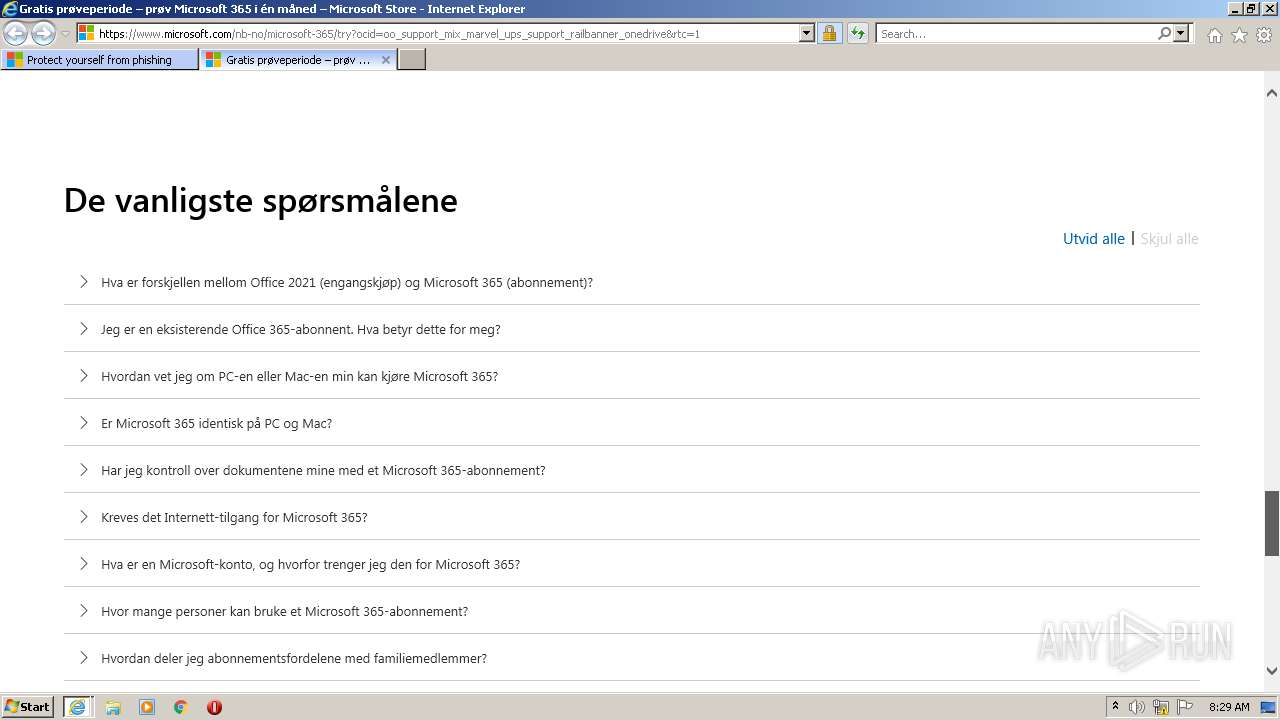Click the Start button
The image size is (1280, 720).
click(x=28, y=707)
